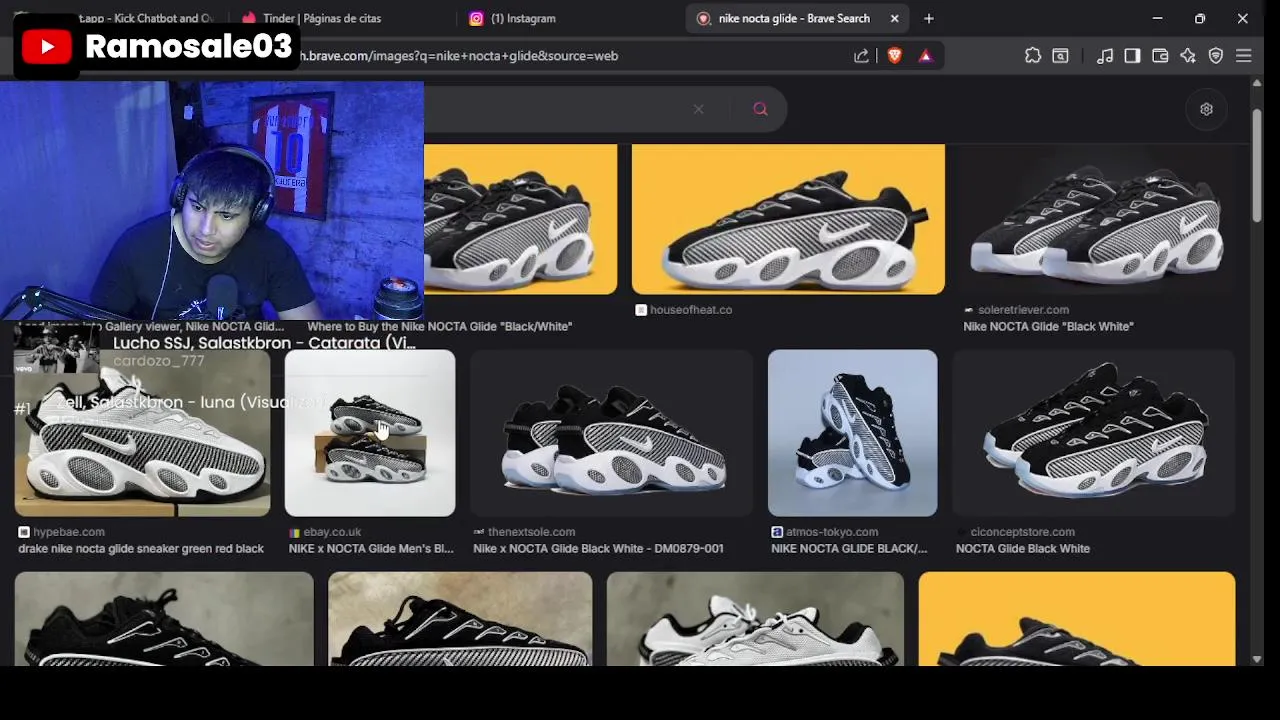Image resolution: width=1280 pixels, height=720 pixels.
Task: Open the ebay shoe on box image
Action: 370,433
